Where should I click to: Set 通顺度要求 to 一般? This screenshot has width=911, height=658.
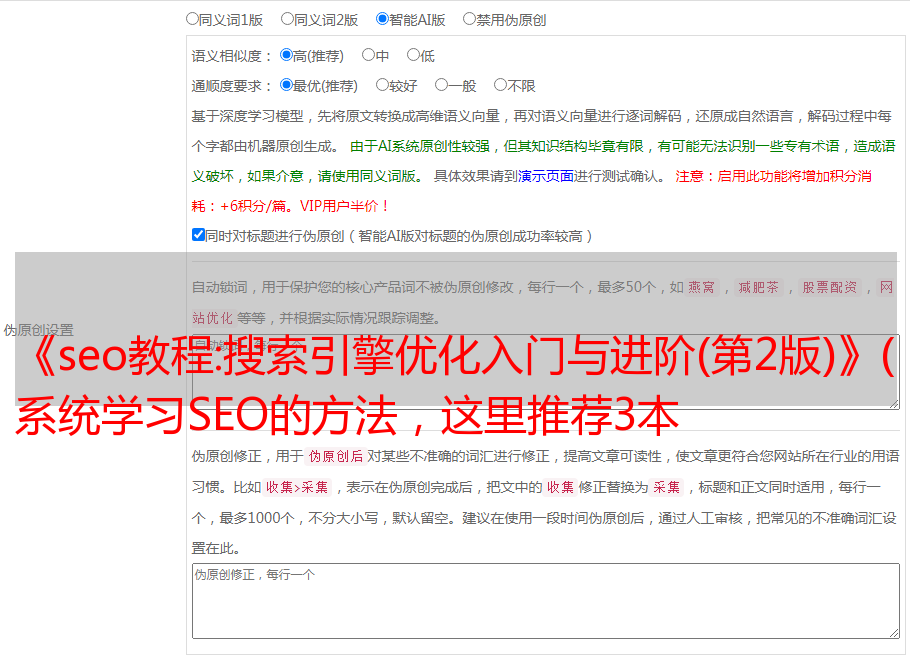[x=441, y=85]
